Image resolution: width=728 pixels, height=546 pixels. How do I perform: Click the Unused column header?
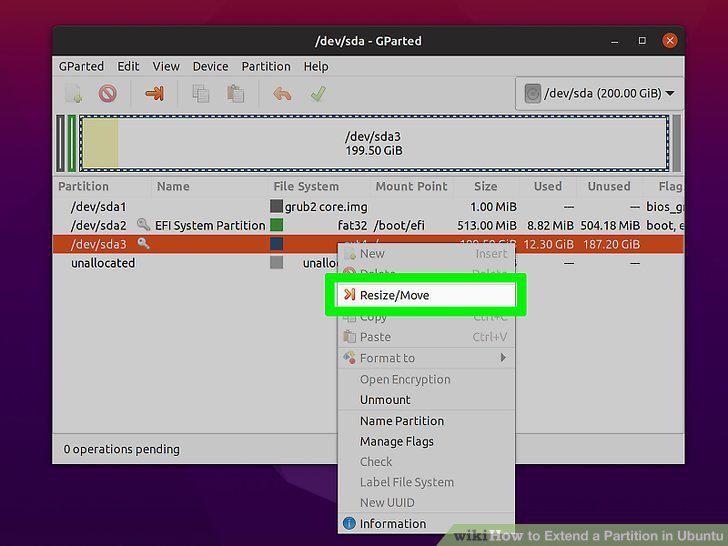point(609,186)
